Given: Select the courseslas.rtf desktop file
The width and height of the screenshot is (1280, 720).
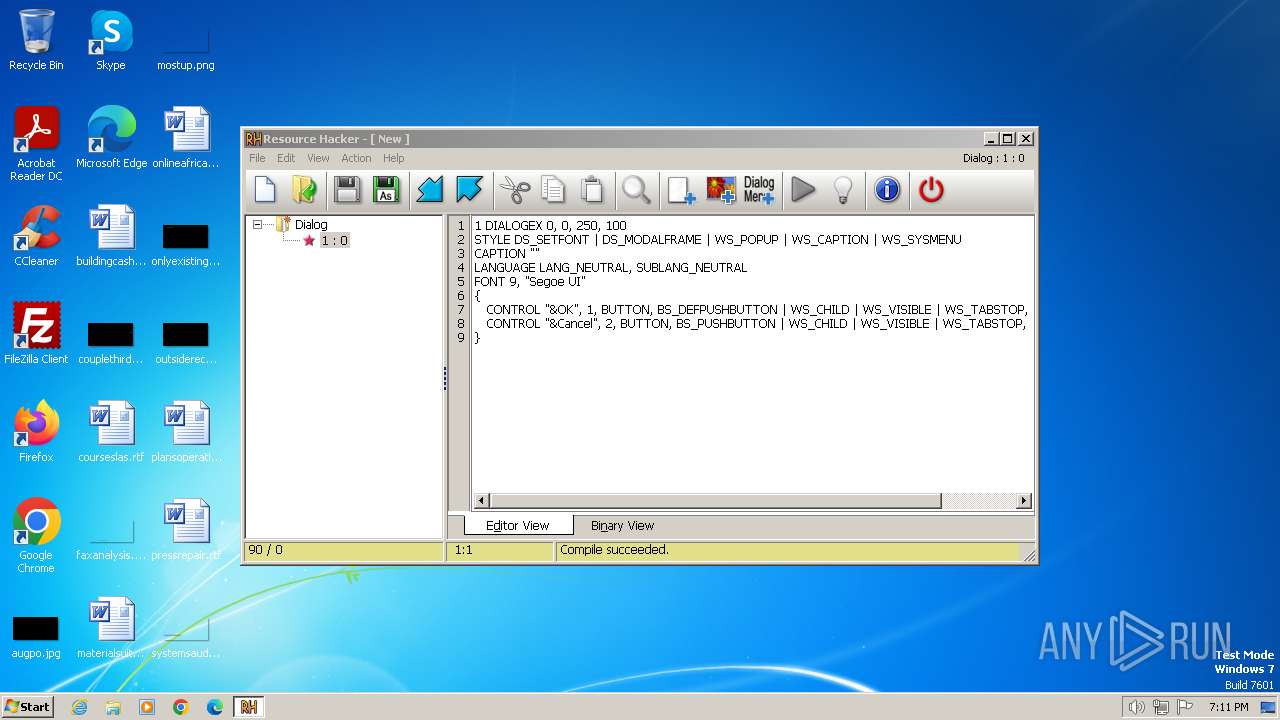Looking at the screenshot, I should tap(111, 432).
